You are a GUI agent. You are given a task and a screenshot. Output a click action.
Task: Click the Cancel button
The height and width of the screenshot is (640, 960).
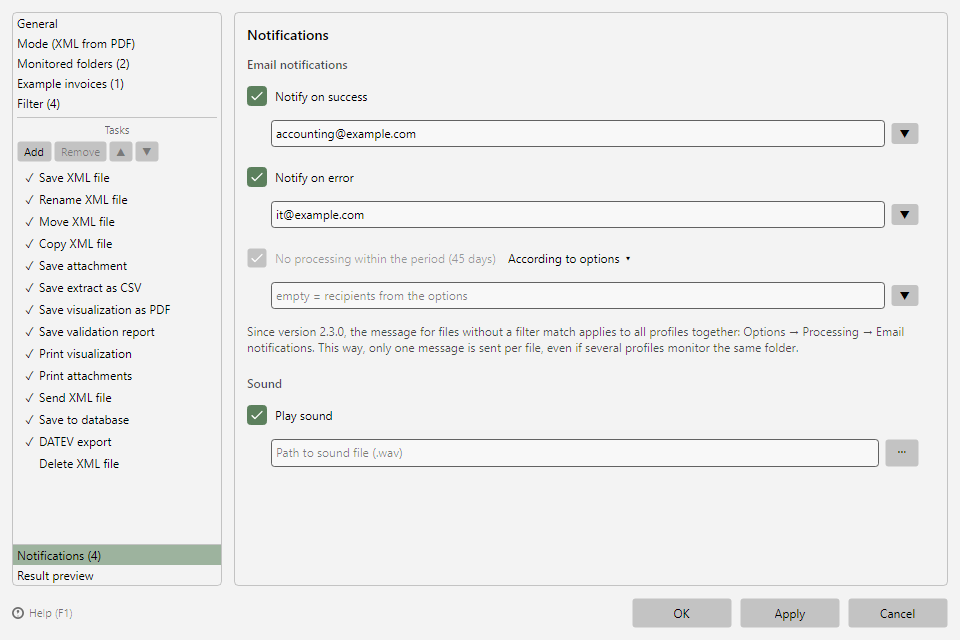898,613
